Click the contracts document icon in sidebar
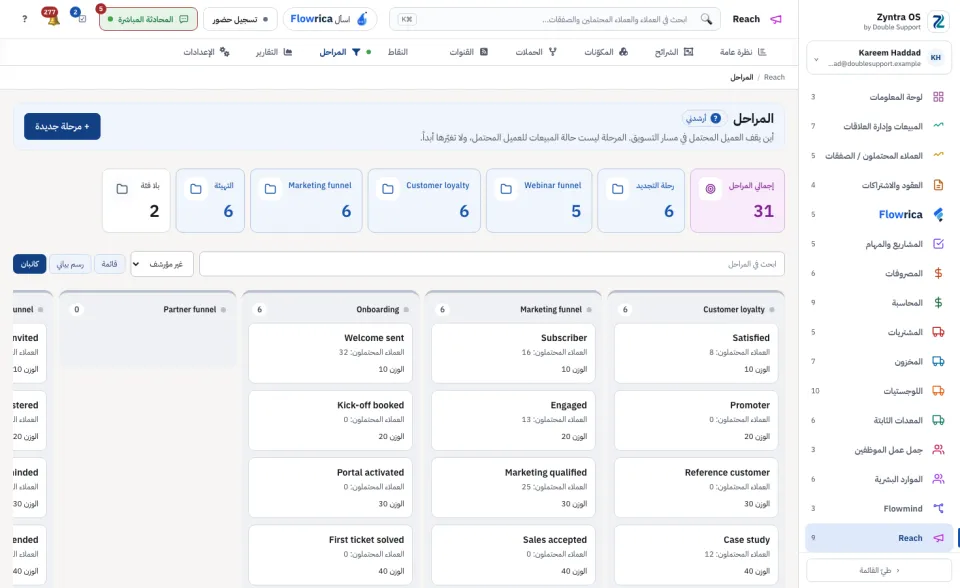Image resolution: width=960 pixels, height=588 pixels. point(938,185)
